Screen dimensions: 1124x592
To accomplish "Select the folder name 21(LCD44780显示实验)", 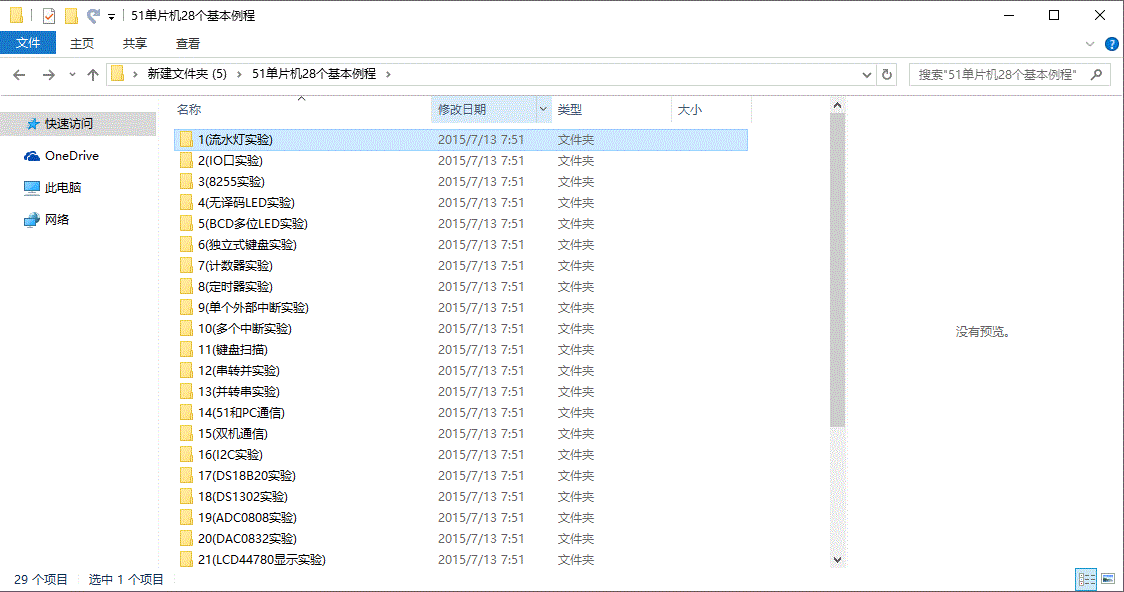I will point(262,560).
